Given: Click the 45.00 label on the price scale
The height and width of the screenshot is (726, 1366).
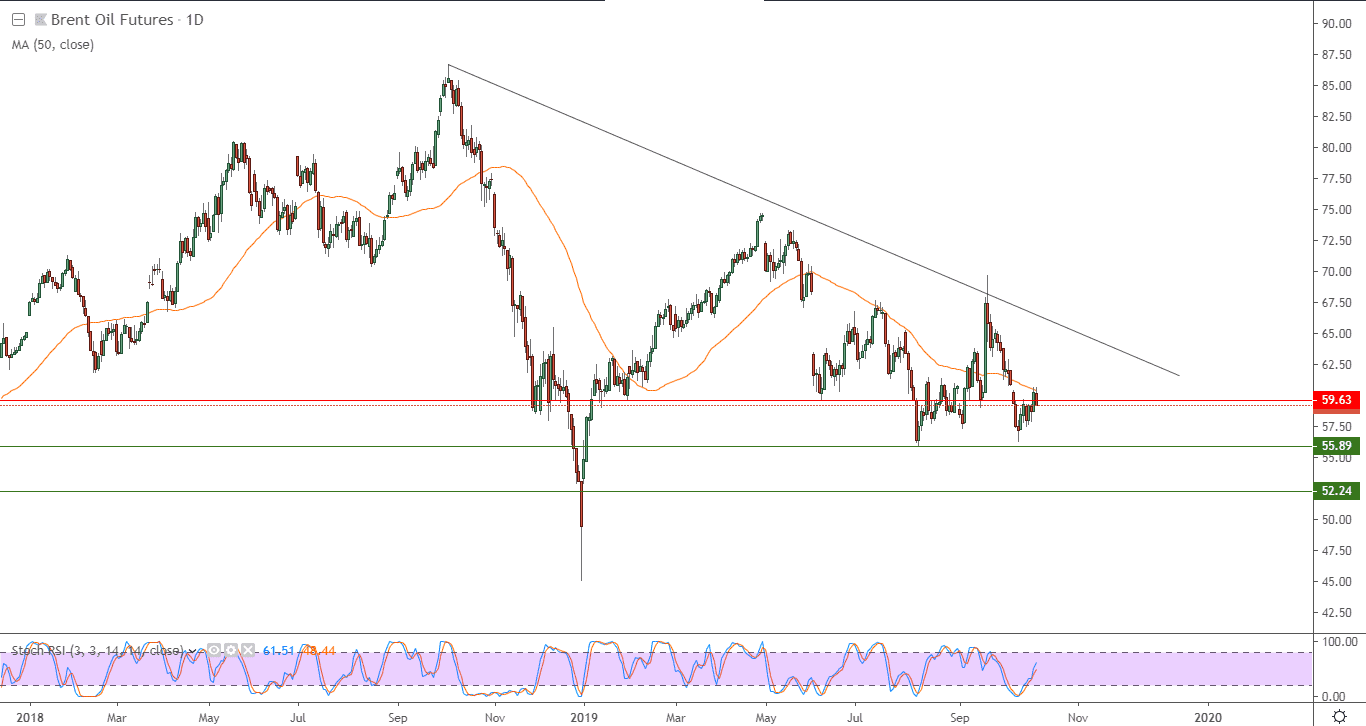Looking at the screenshot, I should pyautogui.click(x=1337, y=581).
